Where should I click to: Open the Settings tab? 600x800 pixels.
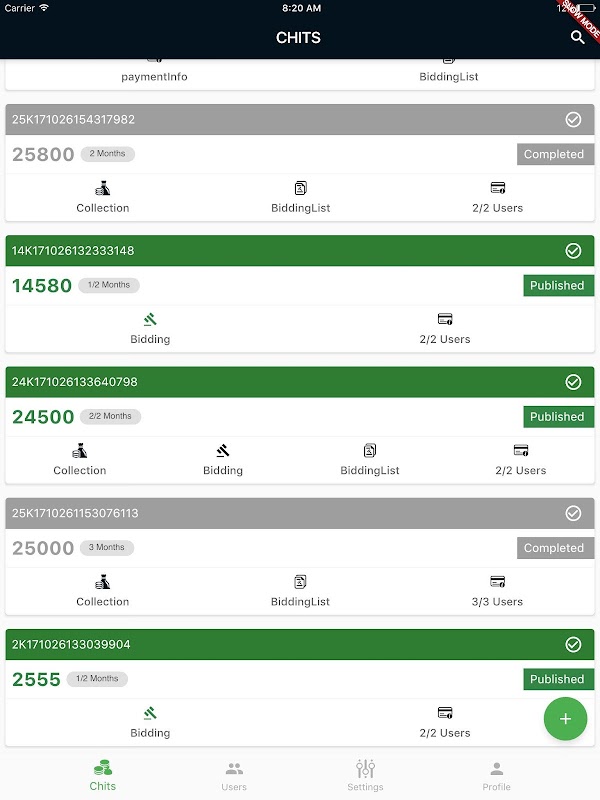pyautogui.click(x=365, y=775)
